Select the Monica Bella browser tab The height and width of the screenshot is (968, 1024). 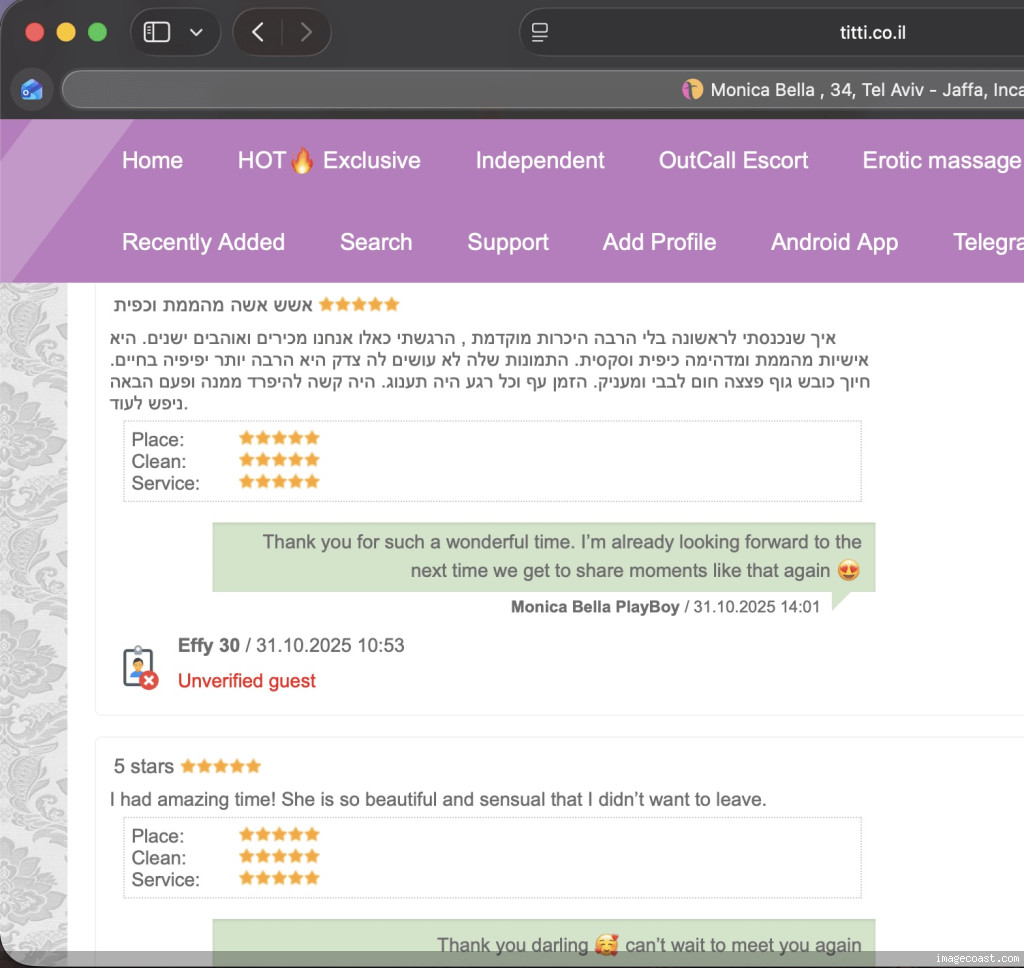pyautogui.click(x=850, y=90)
